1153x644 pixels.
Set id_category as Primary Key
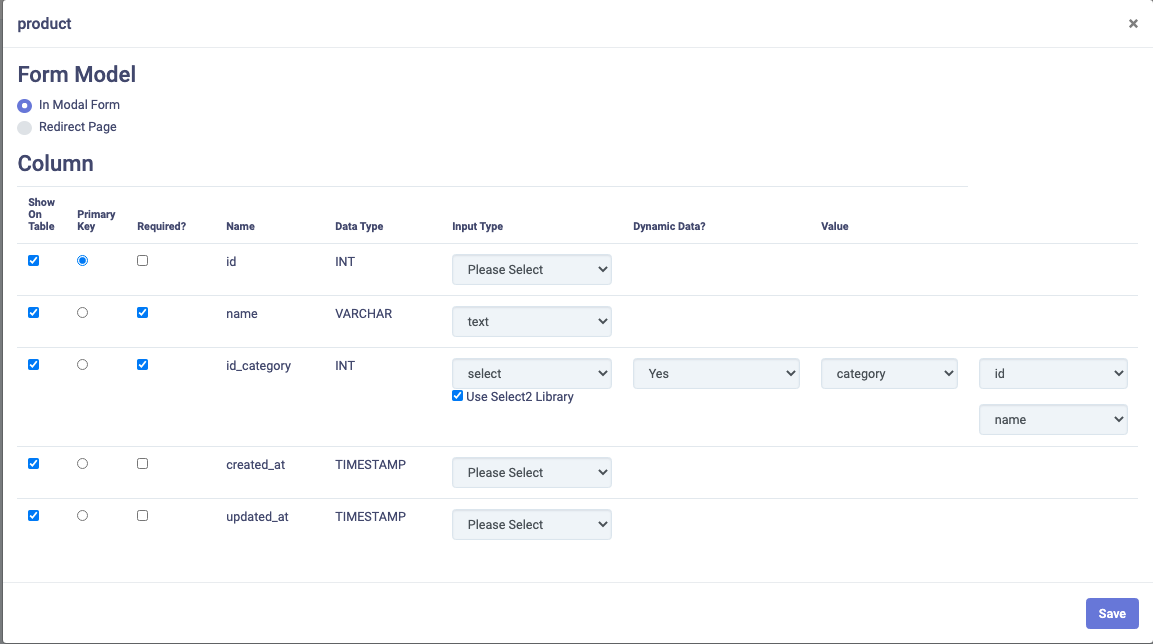82,364
